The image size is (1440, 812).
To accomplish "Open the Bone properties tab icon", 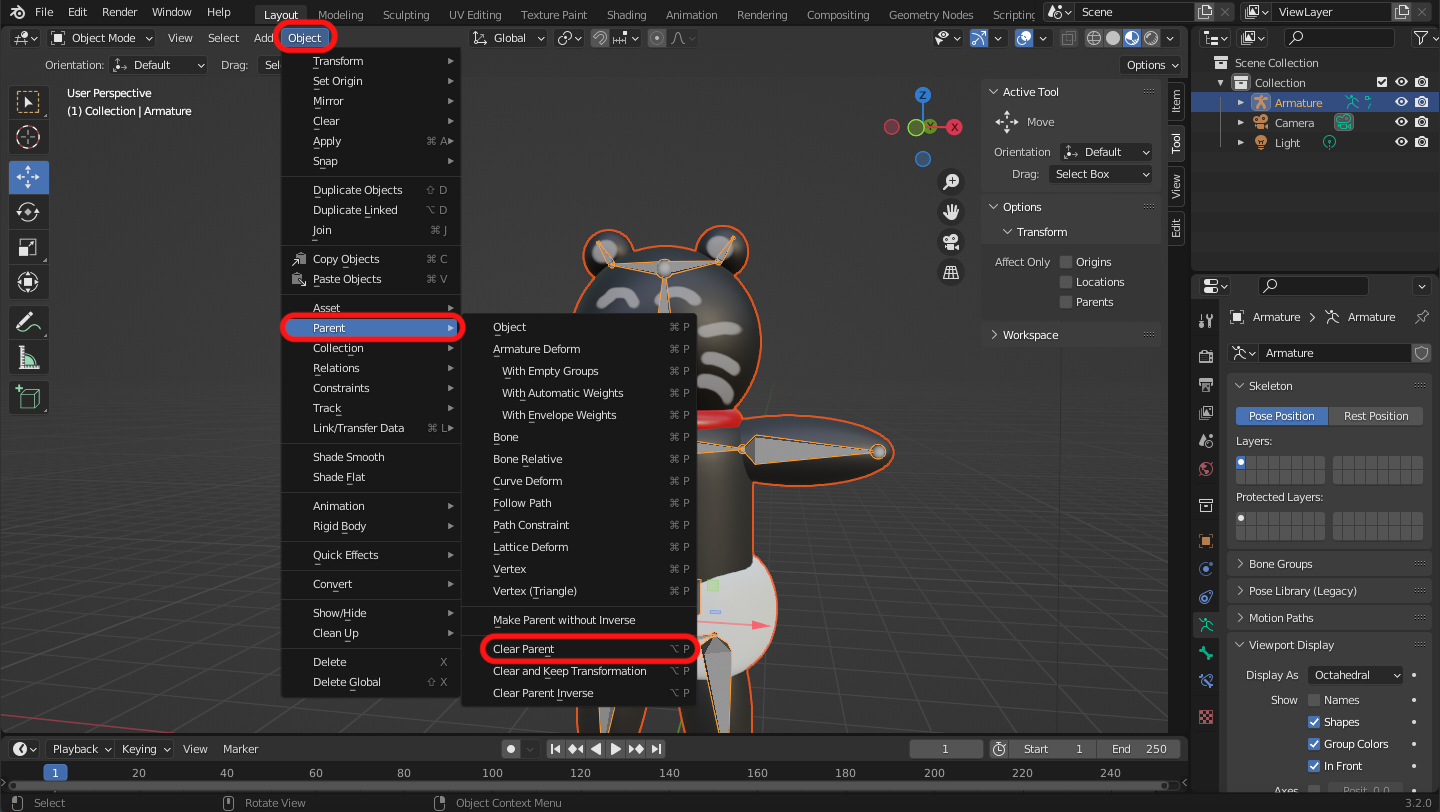I will [x=1206, y=652].
